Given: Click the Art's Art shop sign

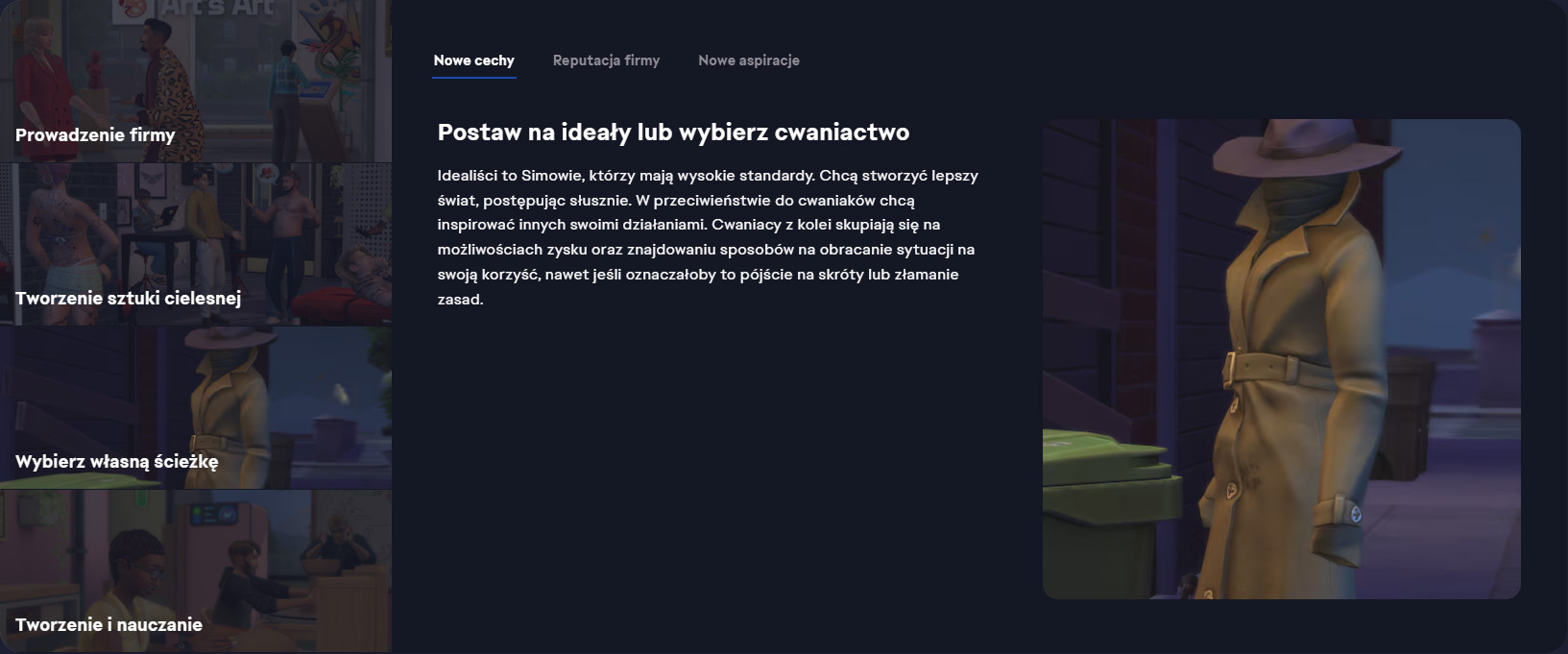Looking at the screenshot, I should pos(215,9).
